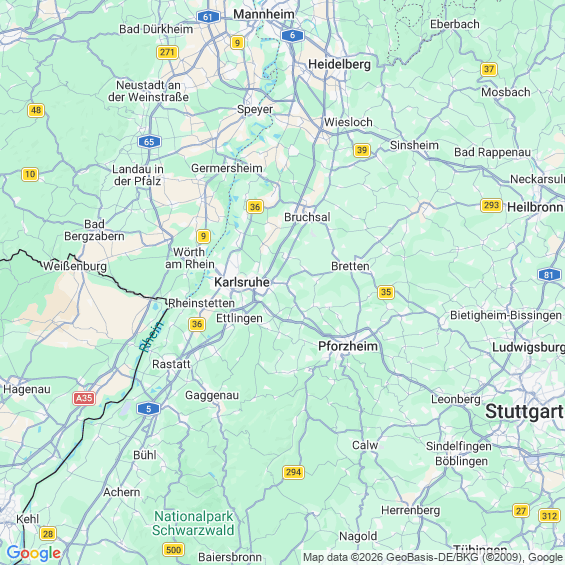Viewport: 565px width, 565px height.
Task: Select the Karlsruhe city label
Action: tap(242, 282)
